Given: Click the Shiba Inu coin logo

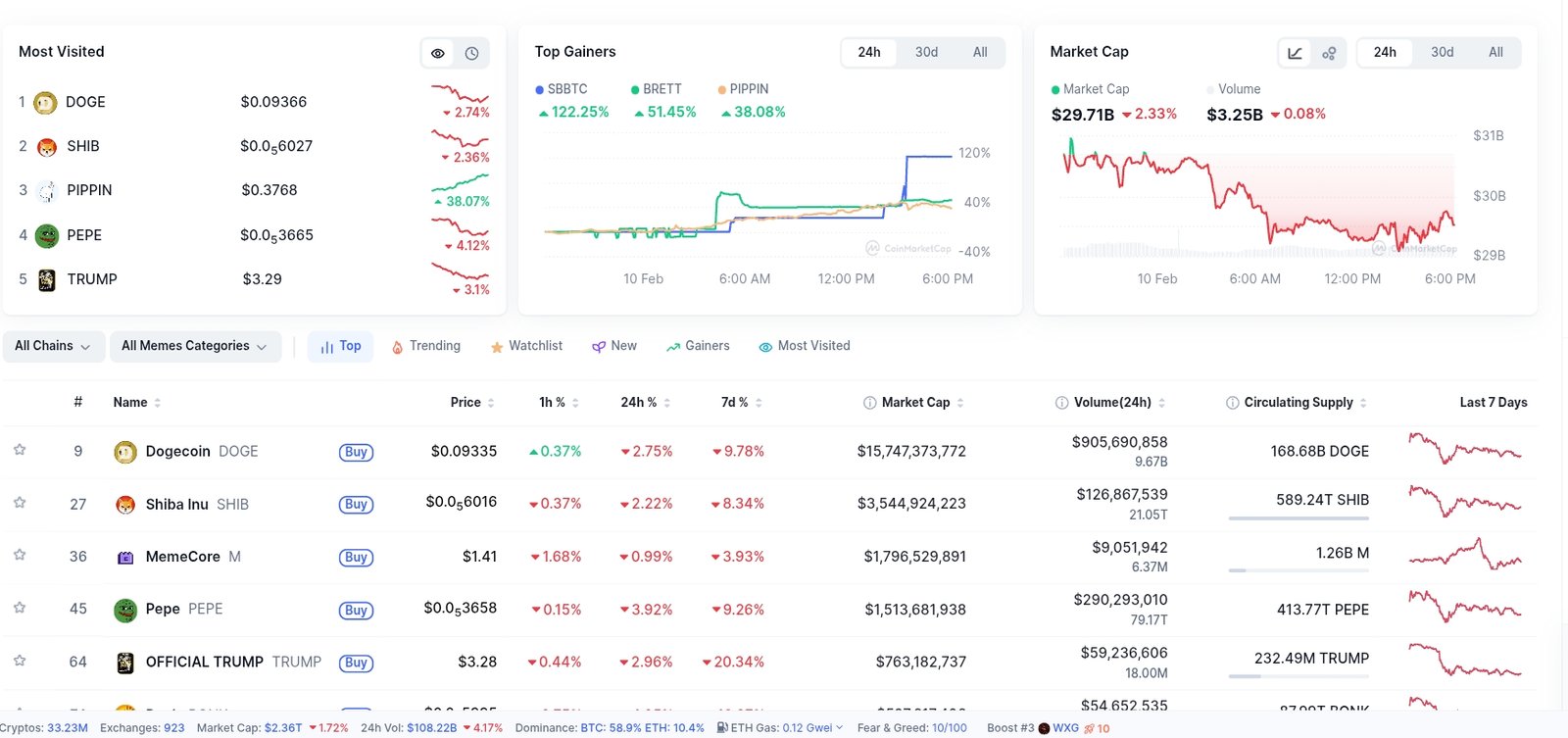Looking at the screenshot, I should 125,505.
